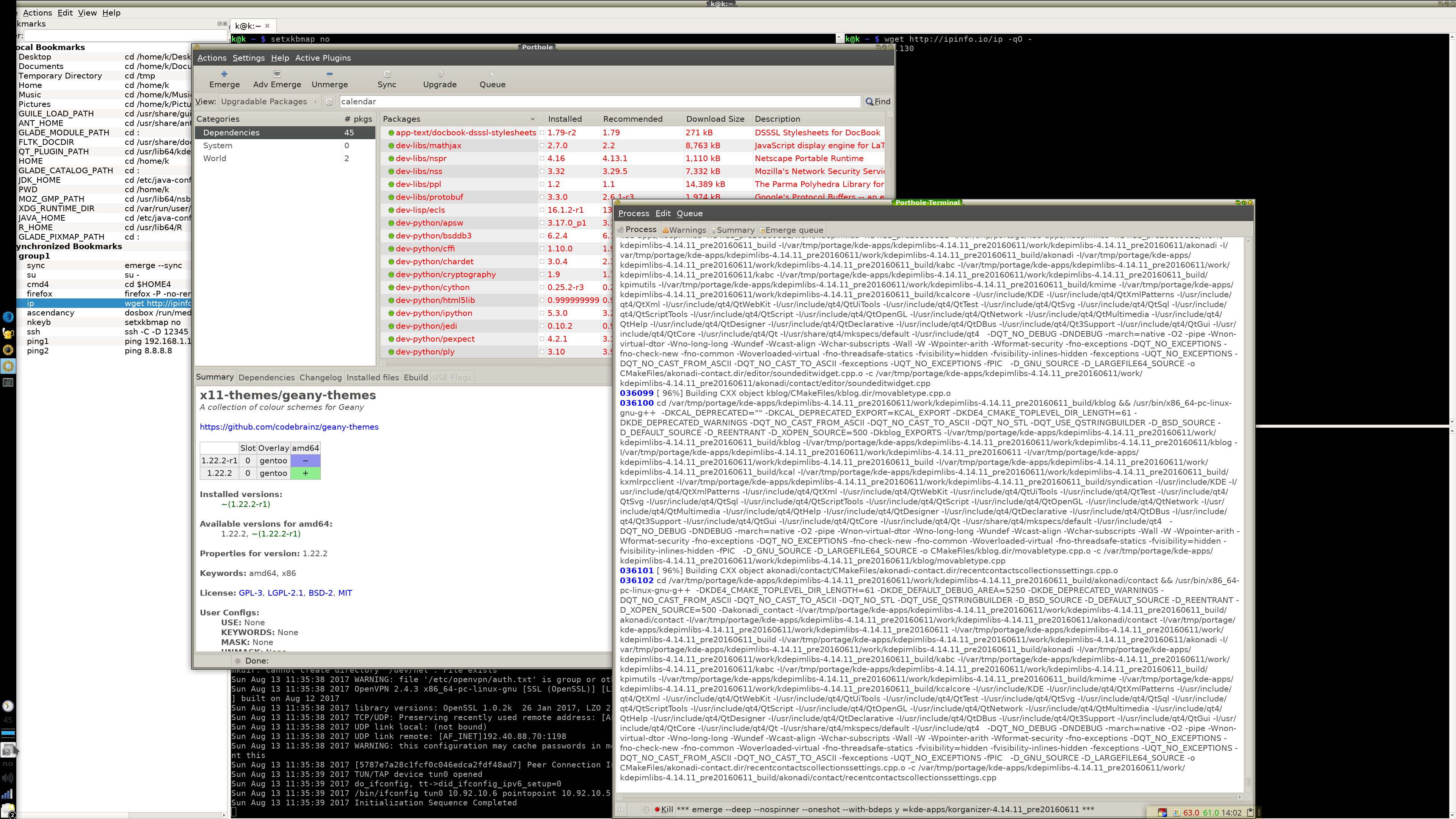Viewport: 1456px width, 819px height.
Task: Select the System category row
Action: (x=285, y=145)
